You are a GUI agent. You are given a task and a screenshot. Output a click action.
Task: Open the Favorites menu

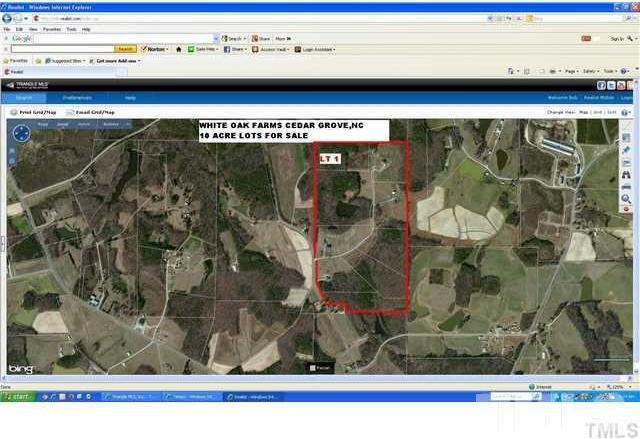(52, 29)
